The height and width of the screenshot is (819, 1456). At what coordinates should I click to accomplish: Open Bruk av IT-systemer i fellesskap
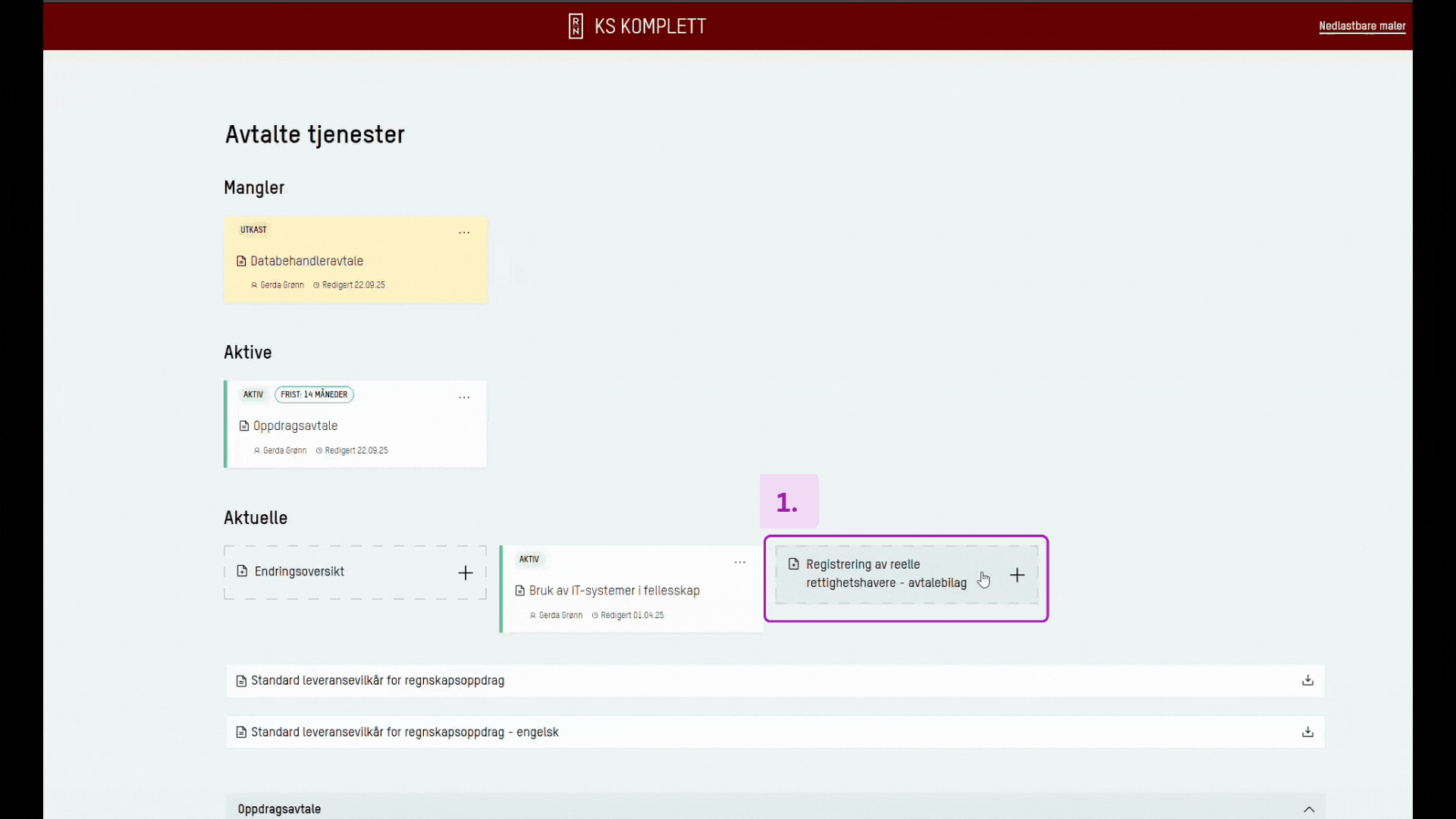[614, 591]
